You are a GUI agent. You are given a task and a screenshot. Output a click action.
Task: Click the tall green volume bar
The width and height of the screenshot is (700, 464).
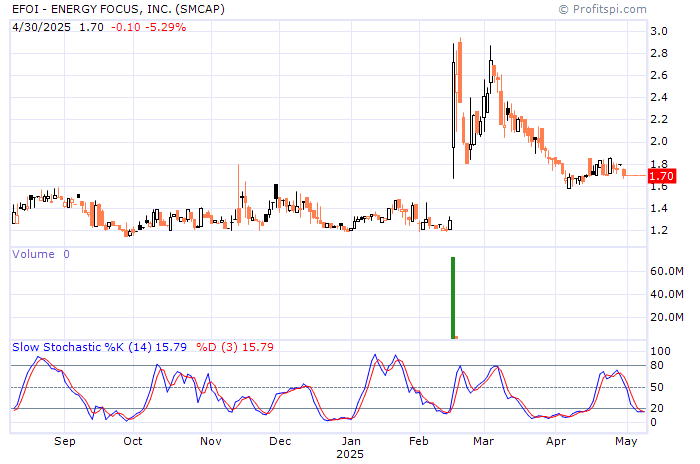coord(453,297)
